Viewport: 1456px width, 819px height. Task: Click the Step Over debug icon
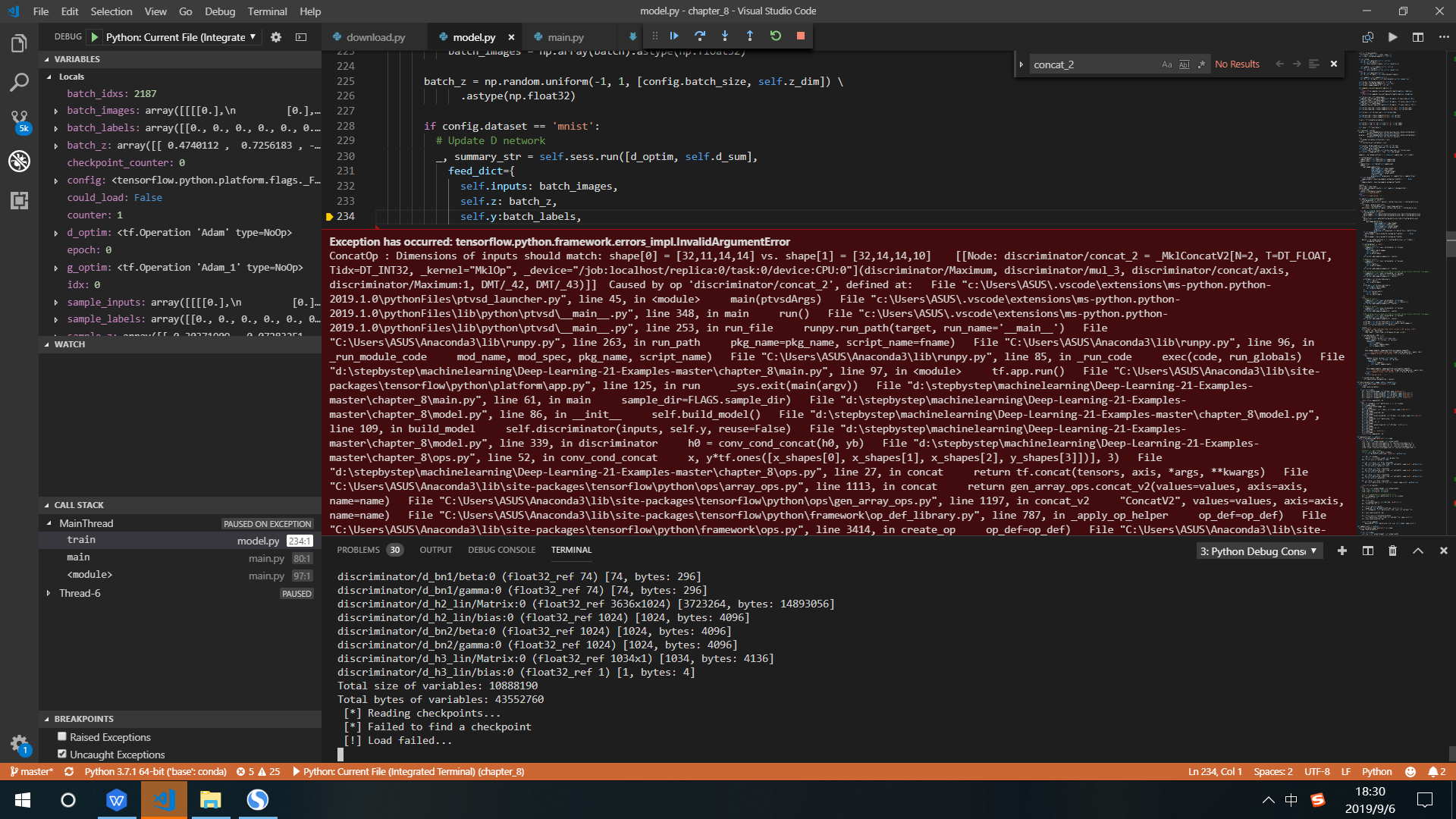[700, 36]
